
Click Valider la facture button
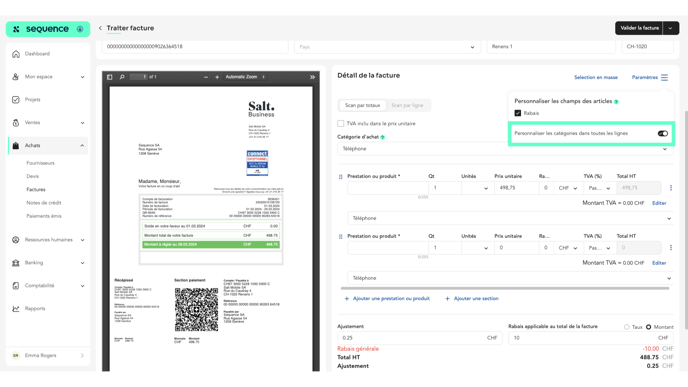point(639,28)
